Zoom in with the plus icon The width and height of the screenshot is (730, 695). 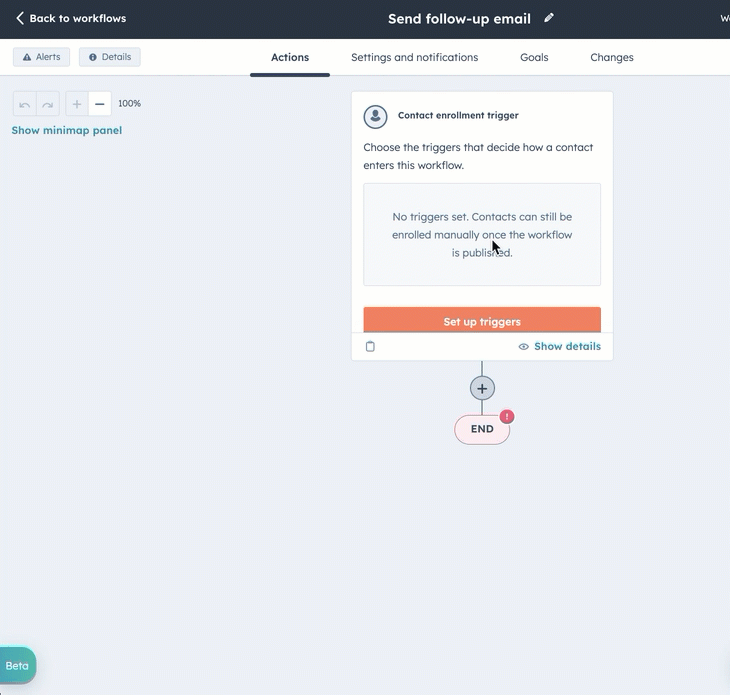coord(77,104)
